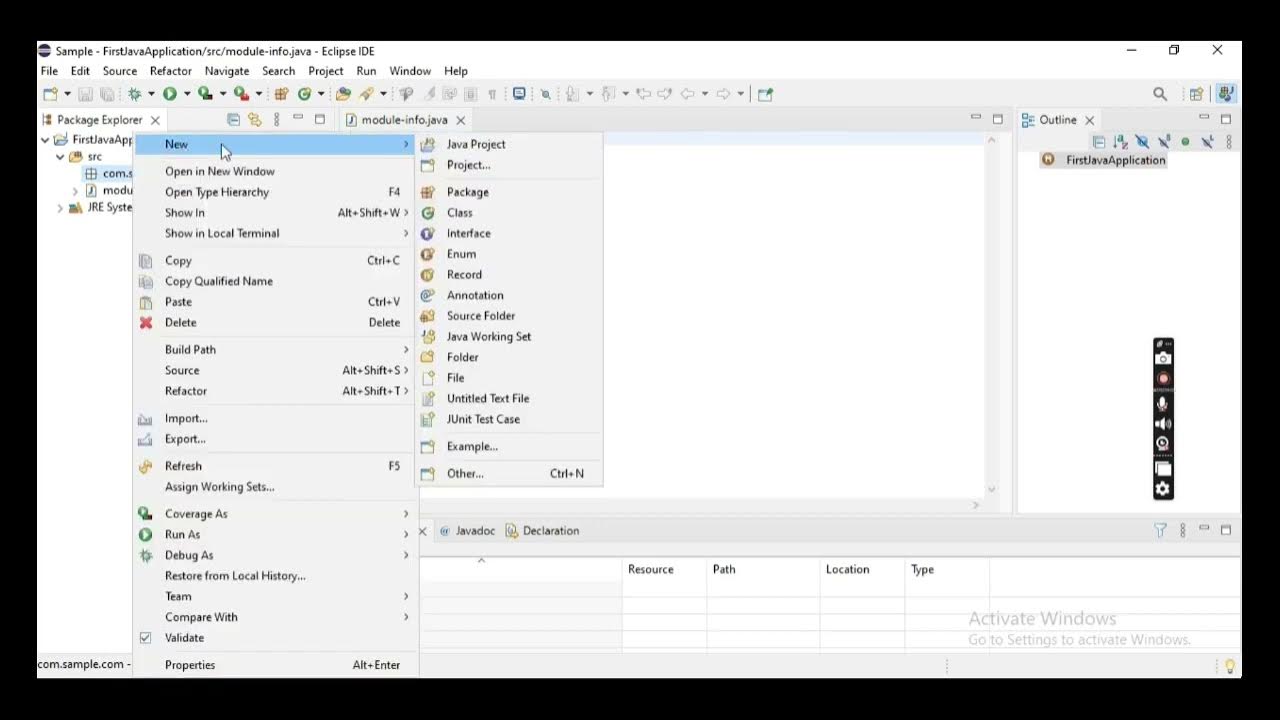Viewport: 1280px width, 720px height.
Task: Click Delete in the context menu
Action: point(275,323)
